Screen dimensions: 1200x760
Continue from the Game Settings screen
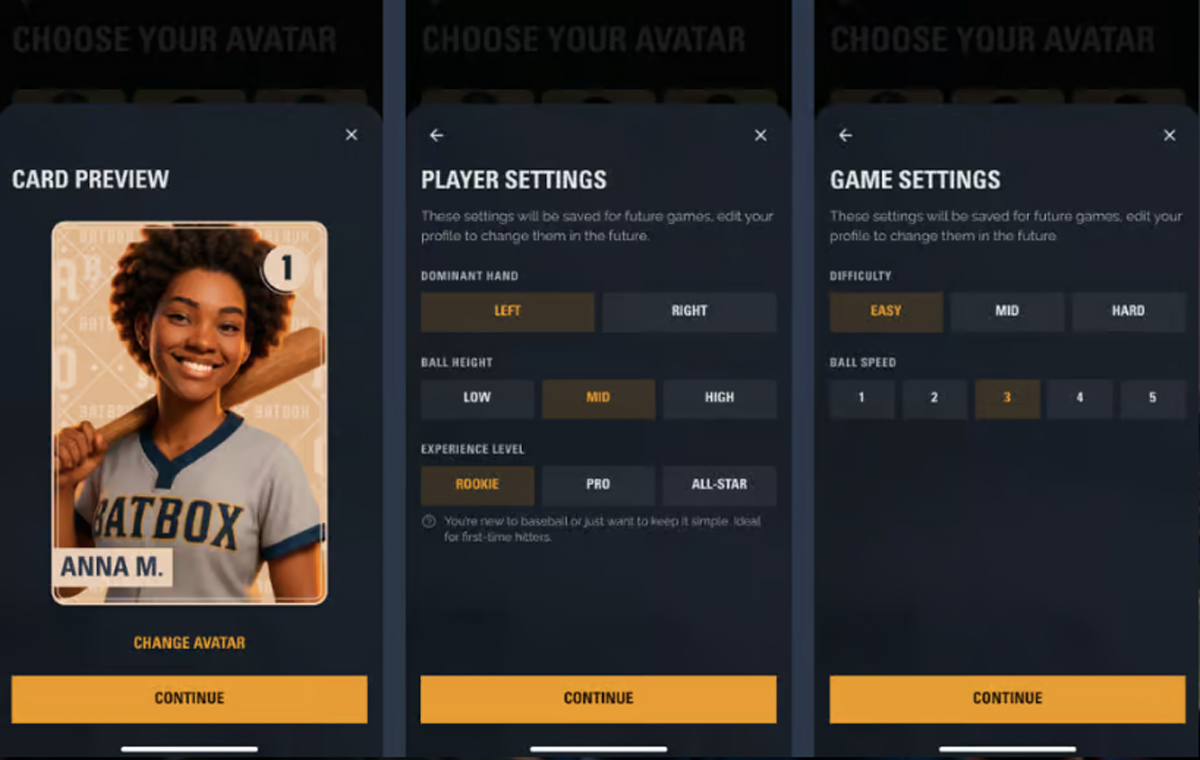click(1007, 699)
